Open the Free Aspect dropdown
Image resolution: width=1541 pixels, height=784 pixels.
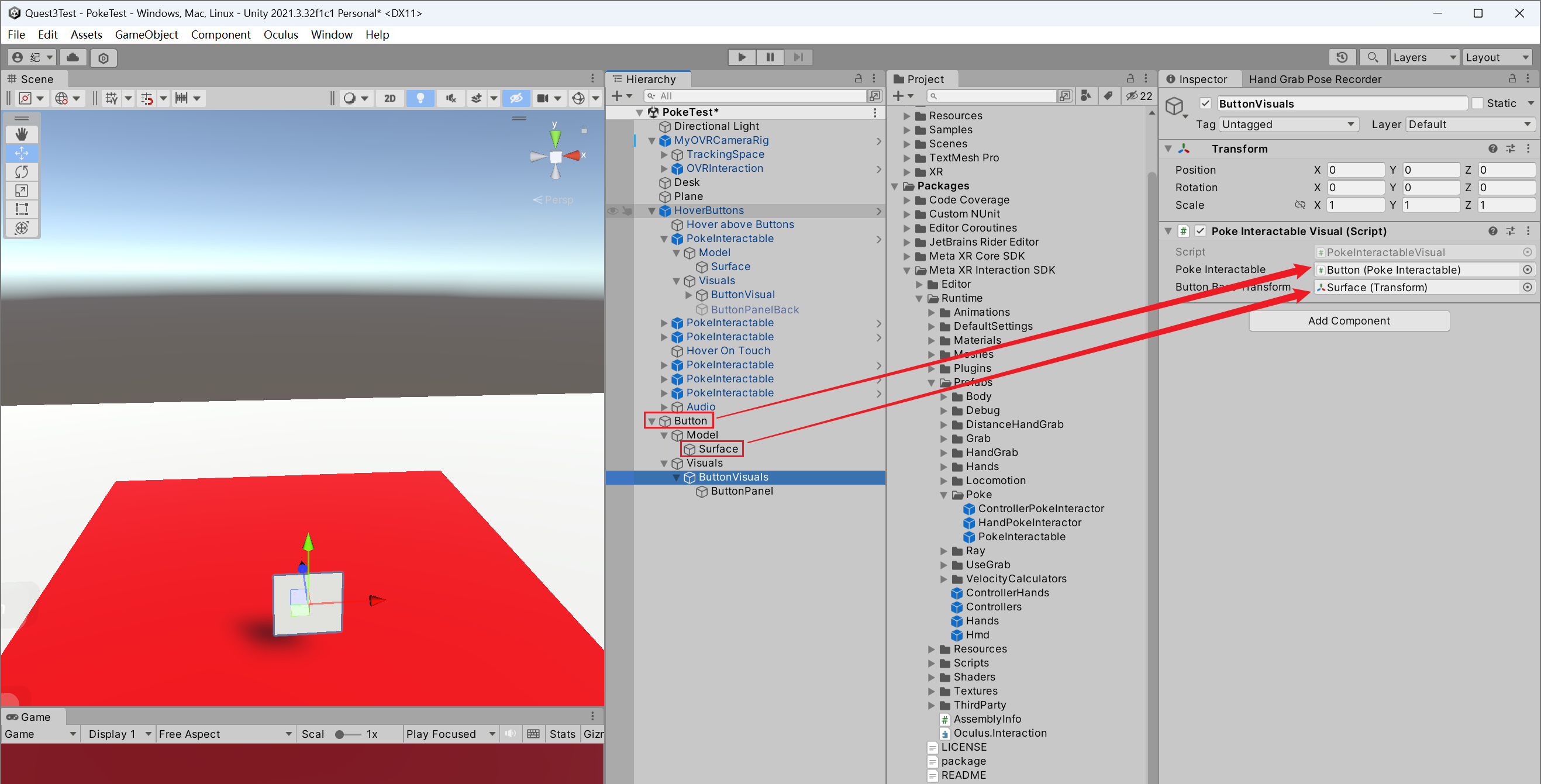tap(225, 734)
